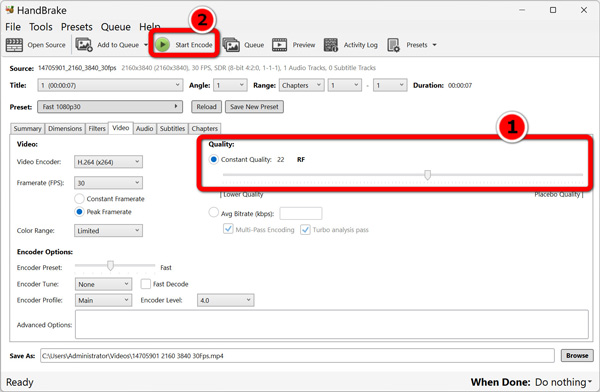Open the File menu

(13, 27)
